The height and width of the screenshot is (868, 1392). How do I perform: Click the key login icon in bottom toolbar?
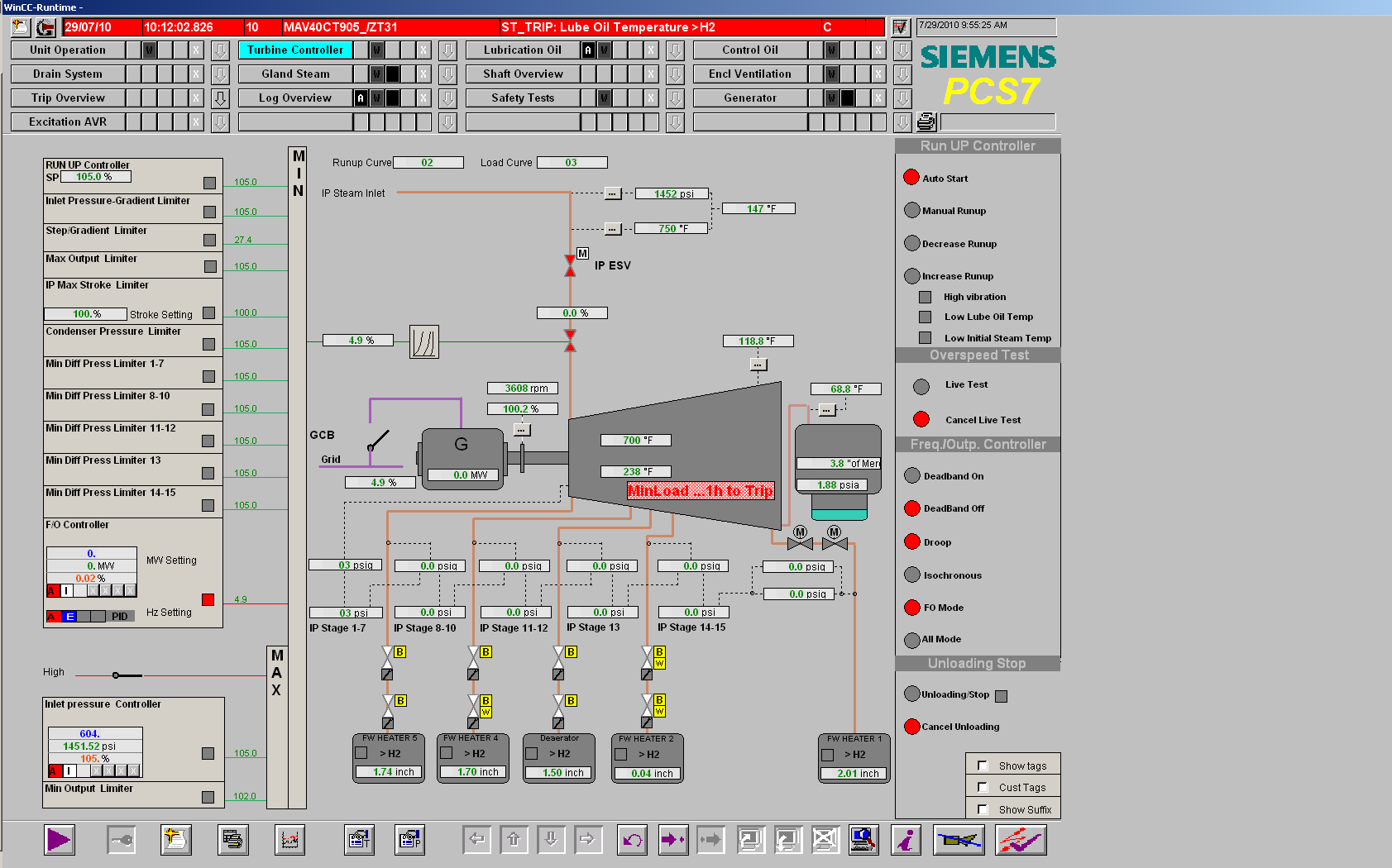tap(122, 840)
